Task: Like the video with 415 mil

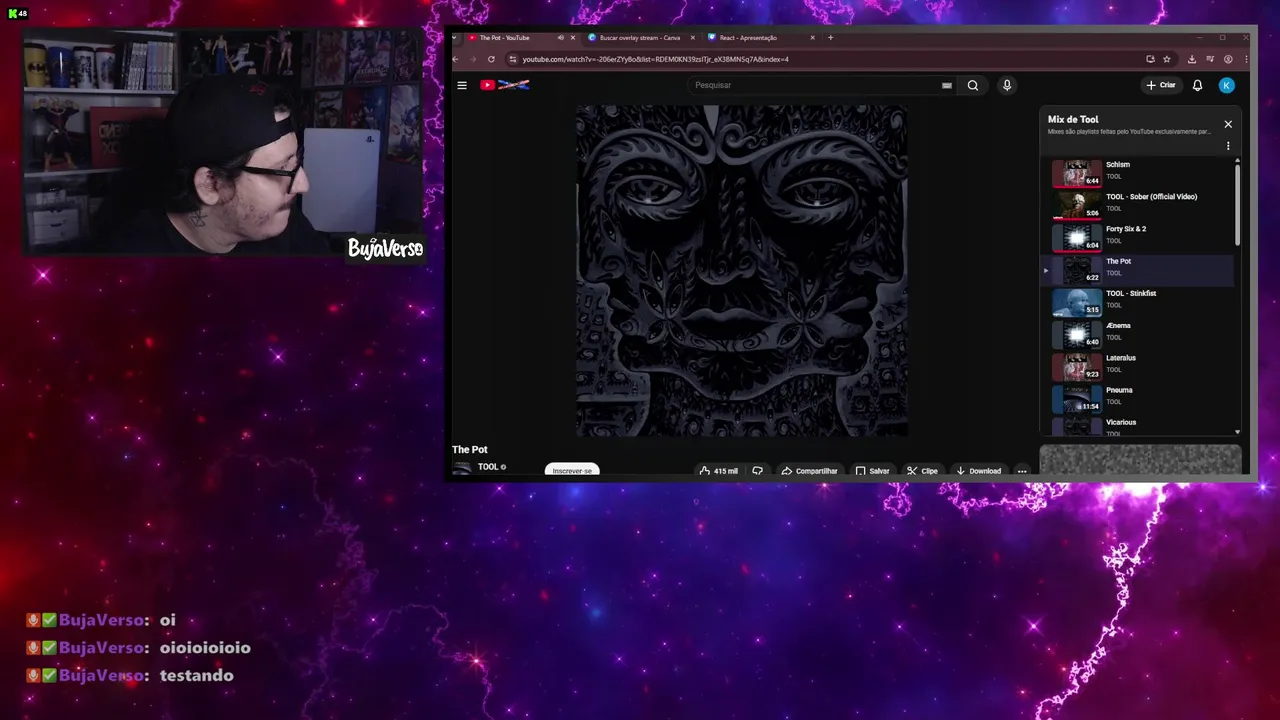Action: (719, 471)
